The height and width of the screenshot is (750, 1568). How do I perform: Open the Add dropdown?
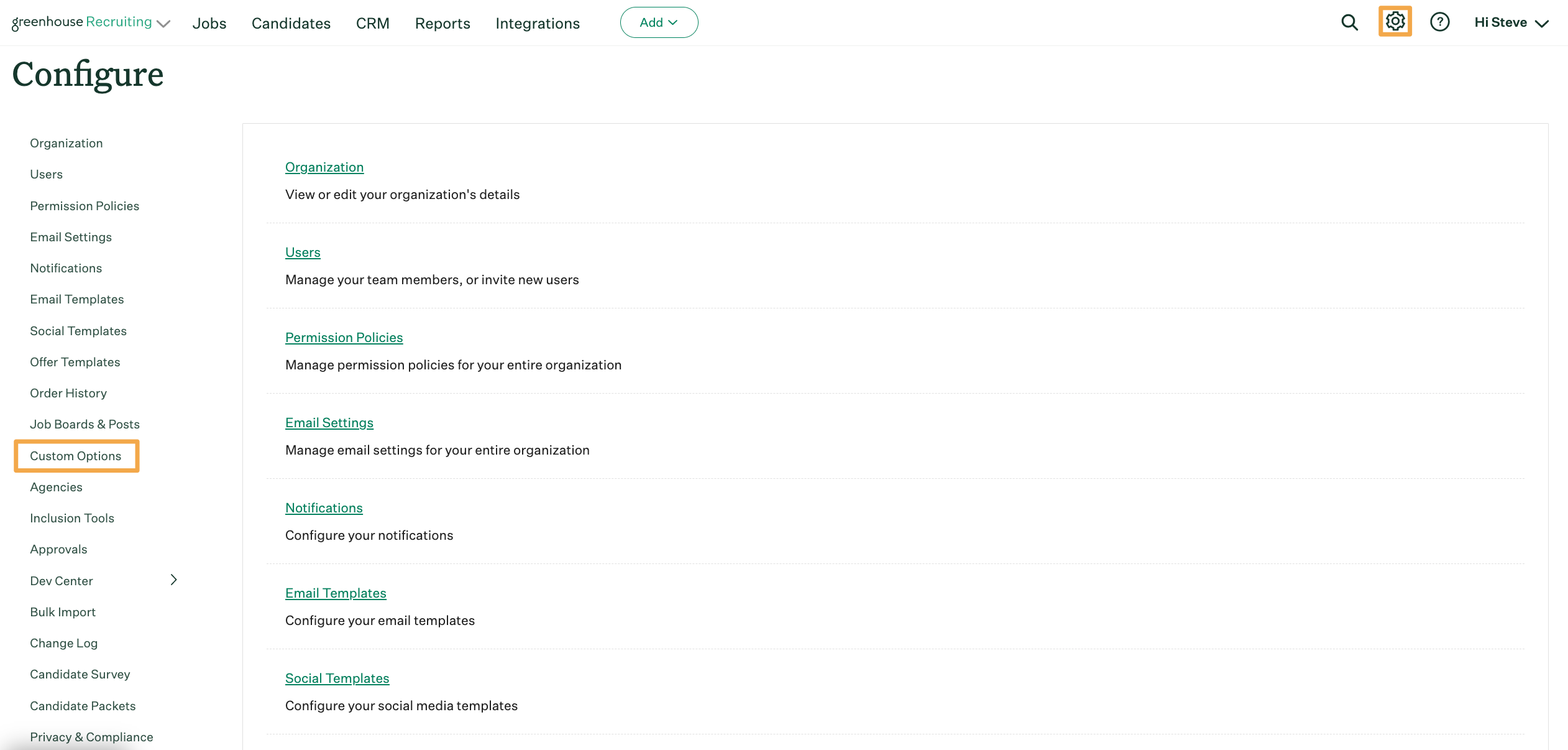coord(658,22)
